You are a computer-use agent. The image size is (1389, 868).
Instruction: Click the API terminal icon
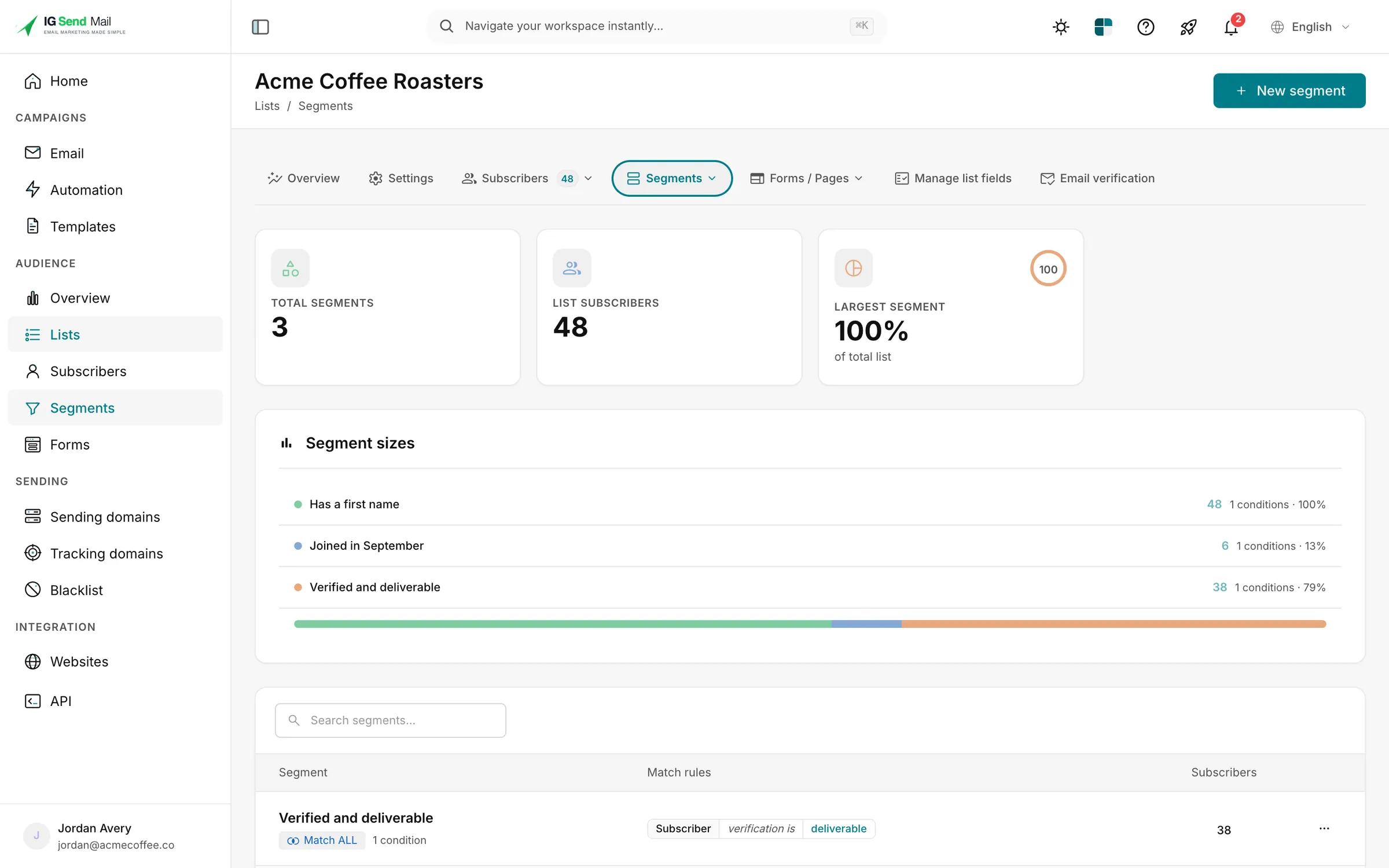point(33,701)
